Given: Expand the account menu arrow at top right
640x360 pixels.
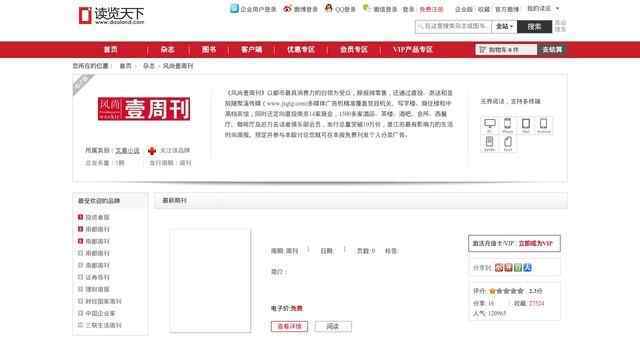Looking at the screenshot, I should [x=558, y=8].
